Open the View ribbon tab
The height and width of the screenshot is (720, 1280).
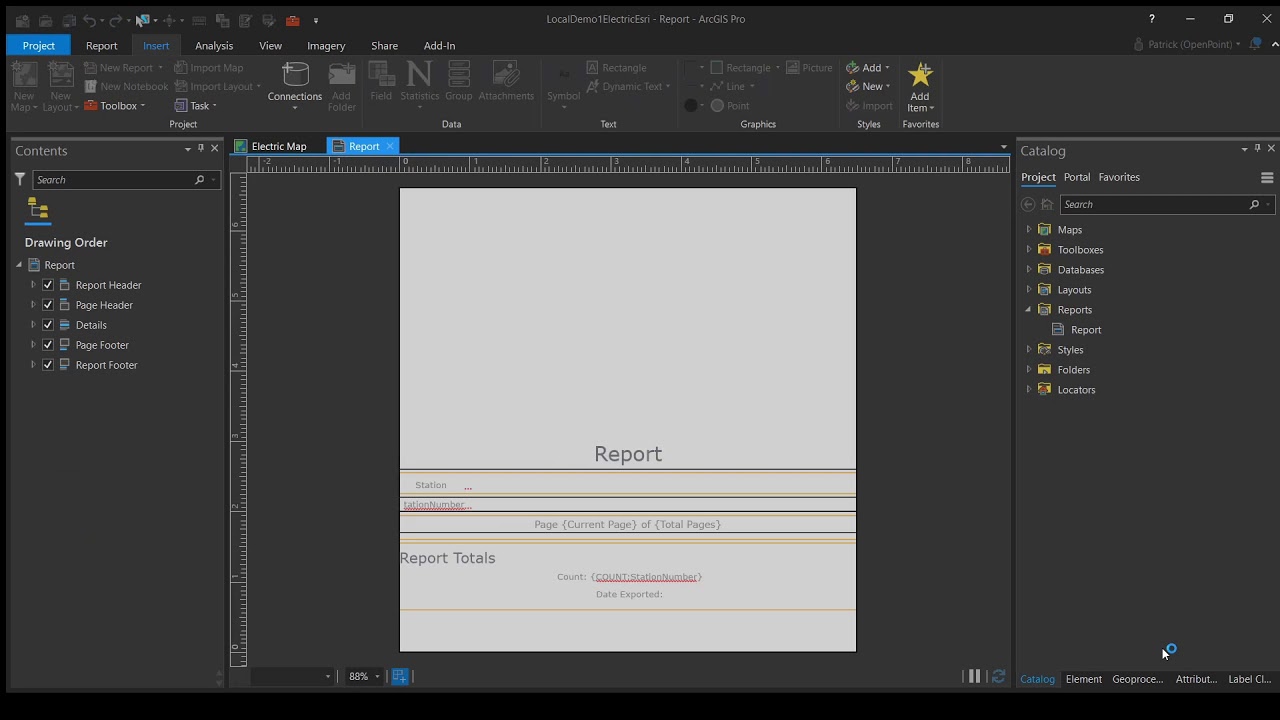tap(270, 46)
